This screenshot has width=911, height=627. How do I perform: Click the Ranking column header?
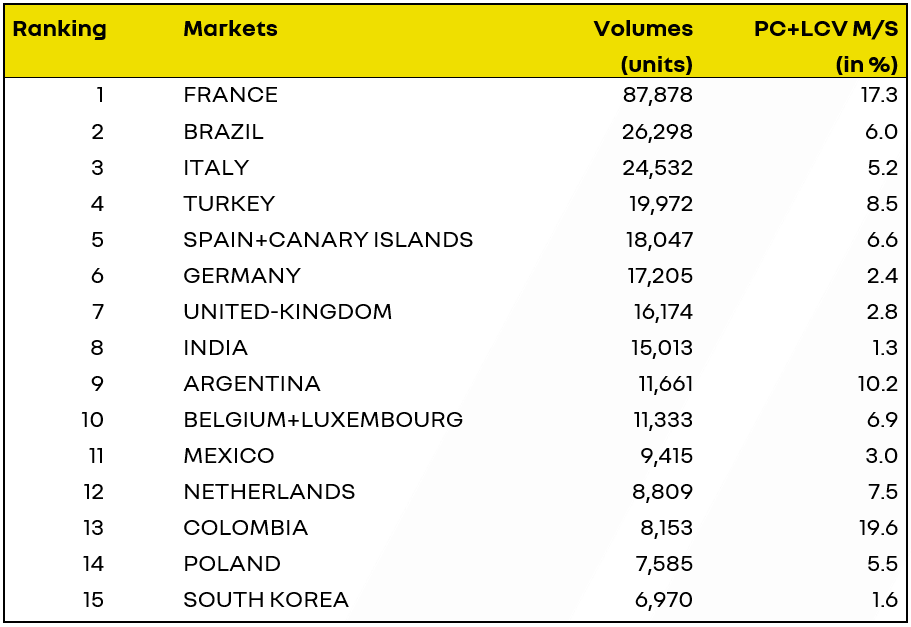(59, 29)
